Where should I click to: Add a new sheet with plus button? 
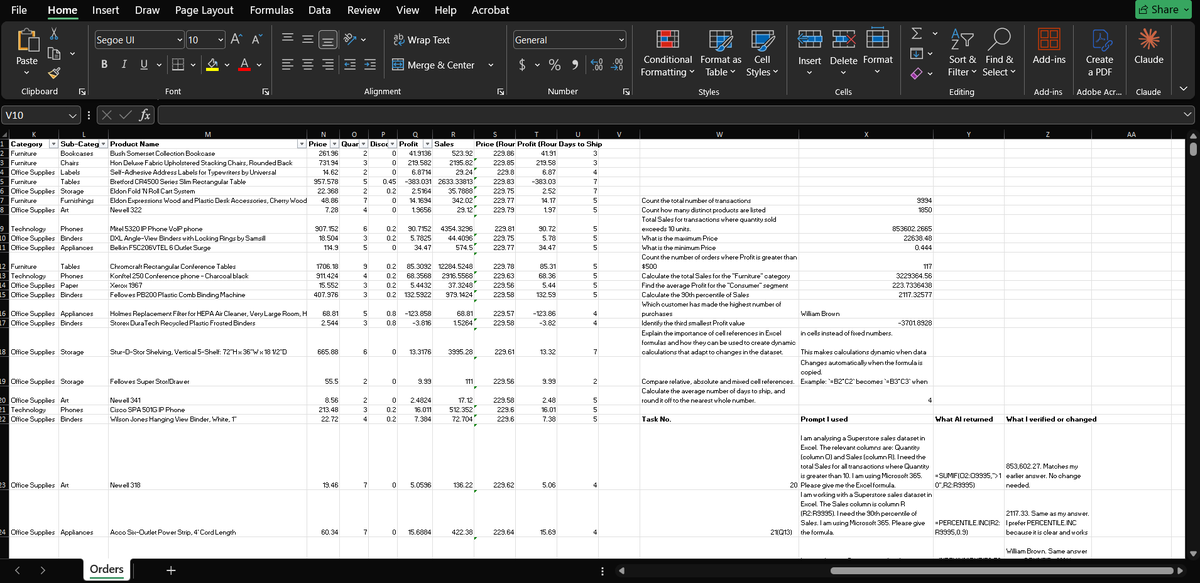click(x=170, y=569)
